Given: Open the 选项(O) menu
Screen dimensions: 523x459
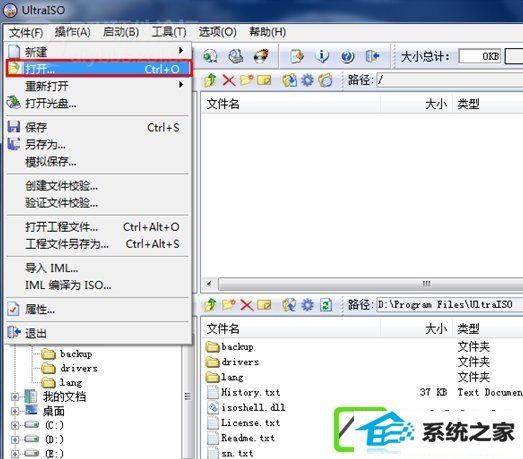Looking at the screenshot, I should point(217,32).
